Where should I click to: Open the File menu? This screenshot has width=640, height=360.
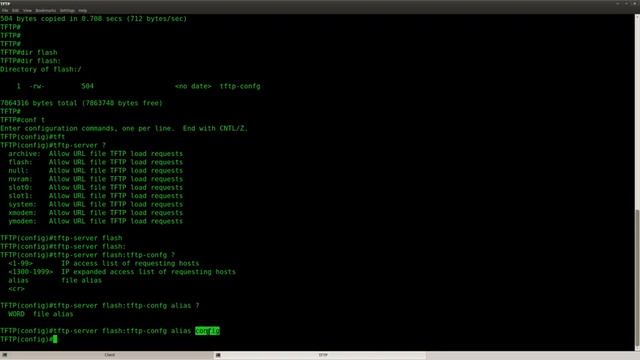pyautogui.click(x=5, y=10)
